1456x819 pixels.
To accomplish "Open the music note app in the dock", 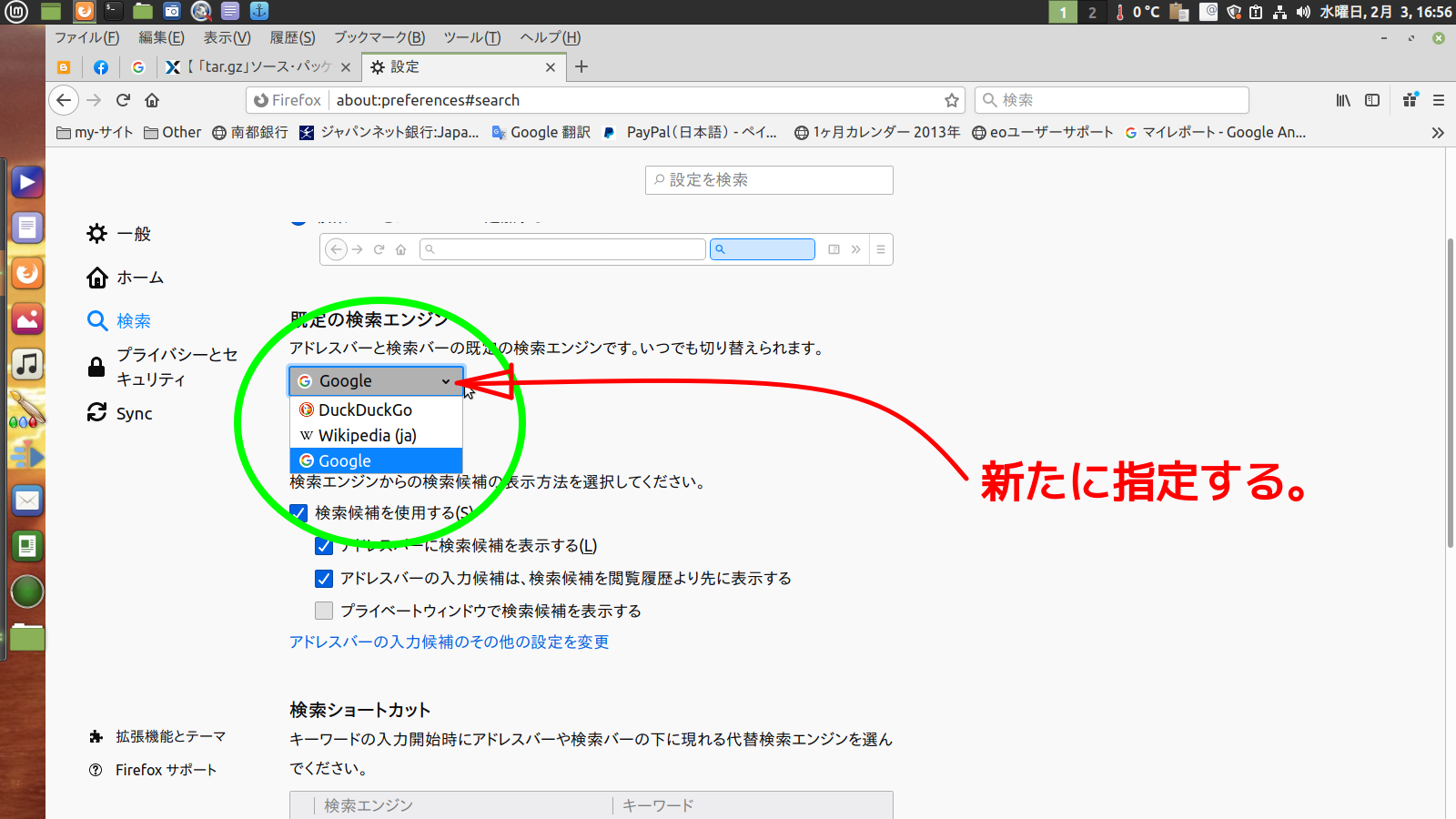I will (27, 364).
